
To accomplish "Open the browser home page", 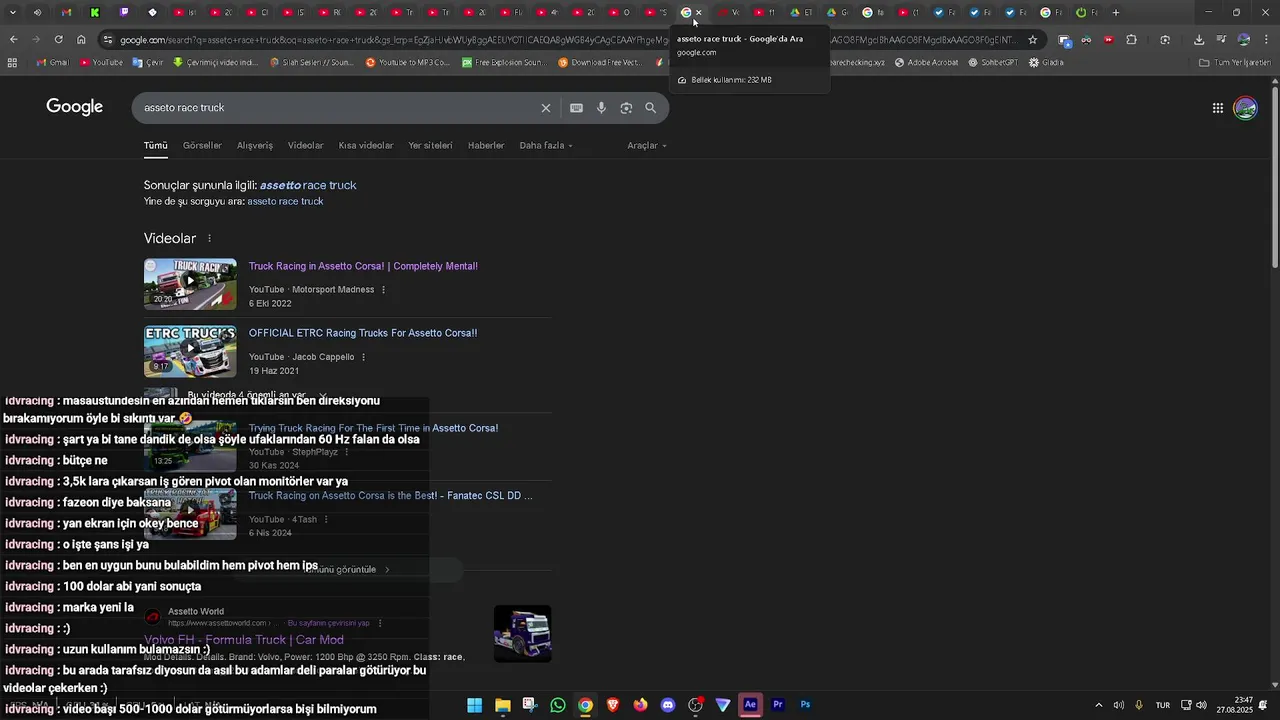I will coord(81,39).
